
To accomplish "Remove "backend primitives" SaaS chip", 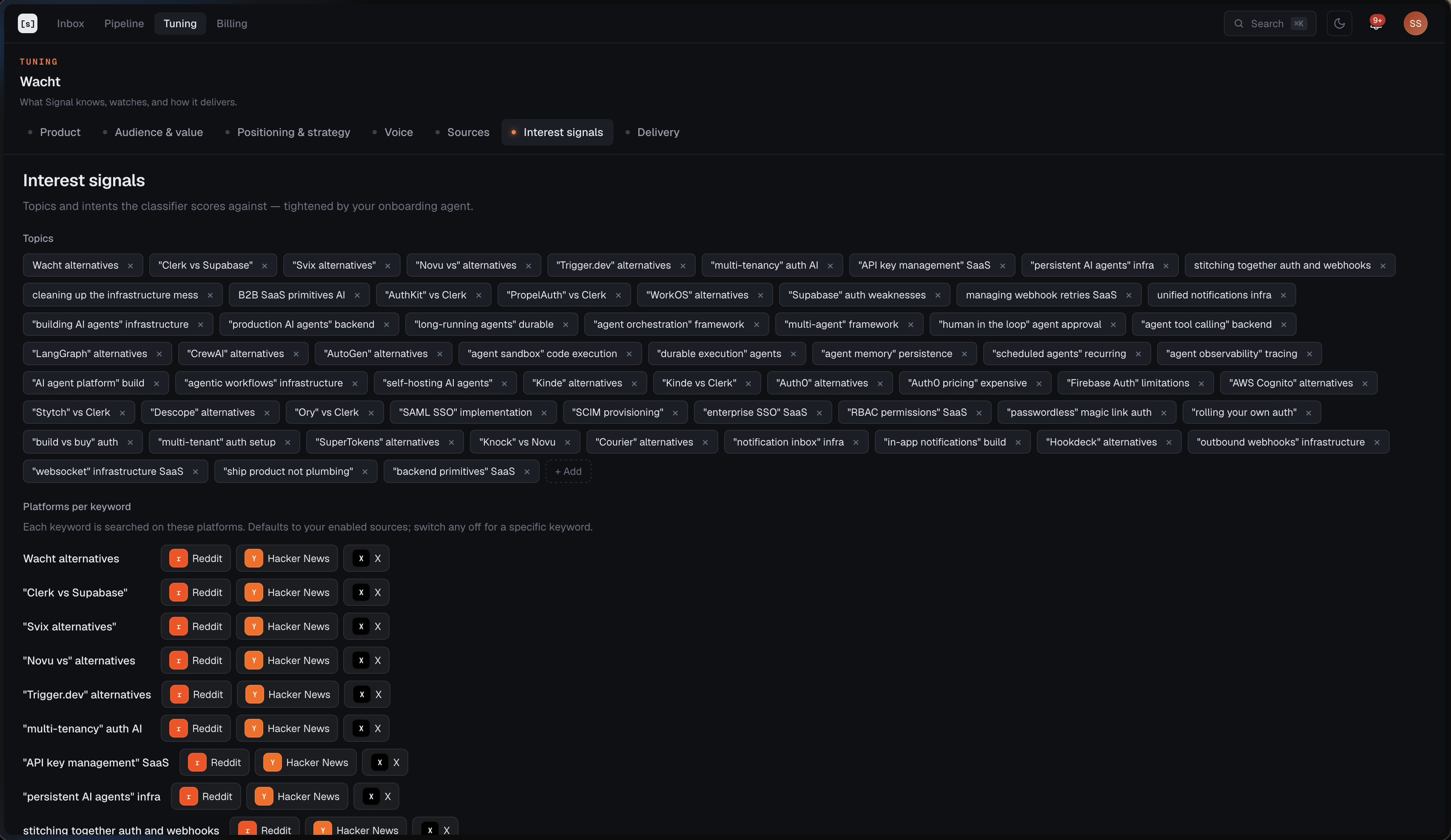I will click(527, 471).
